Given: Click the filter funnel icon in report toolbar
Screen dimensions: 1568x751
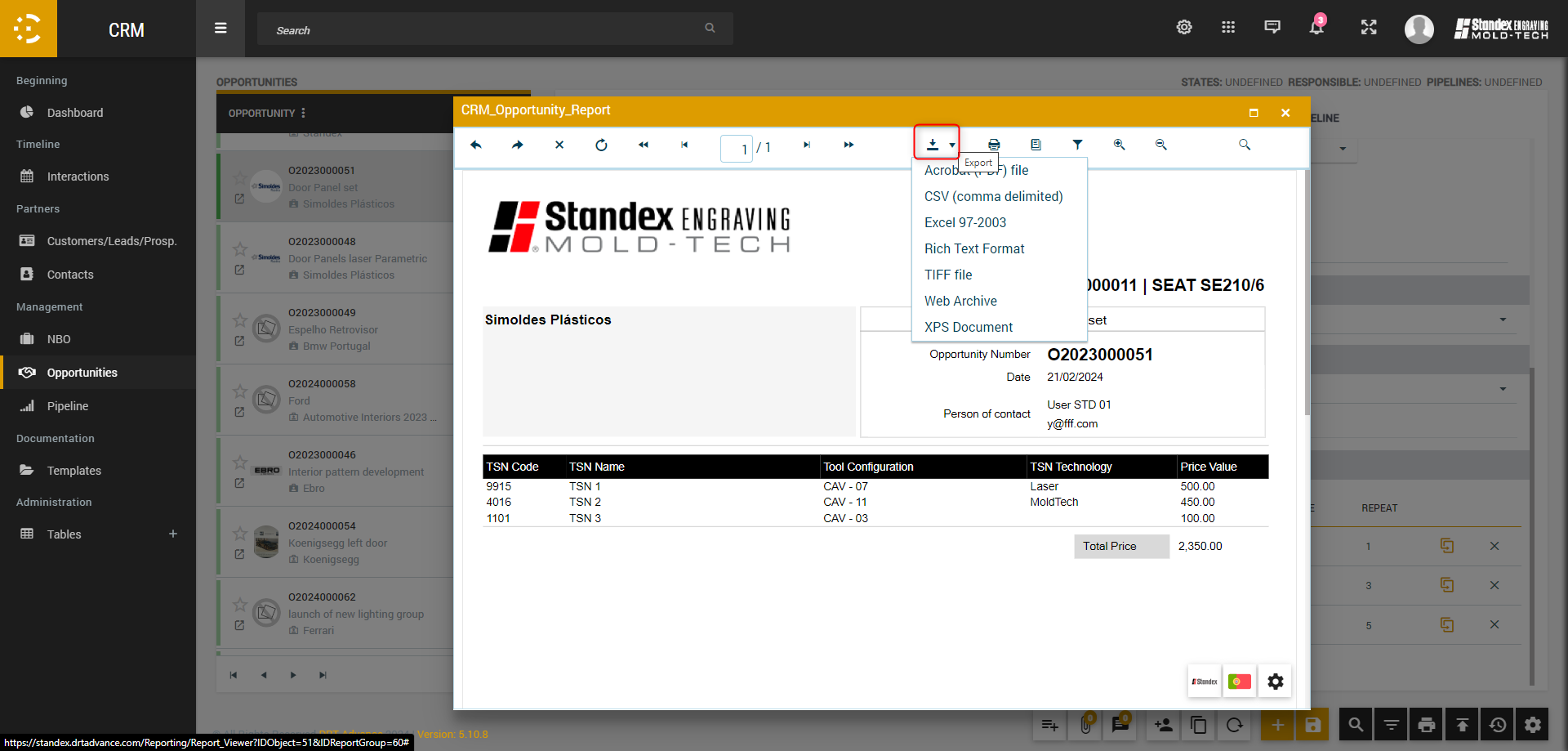Looking at the screenshot, I should [x=1077, y=145].
